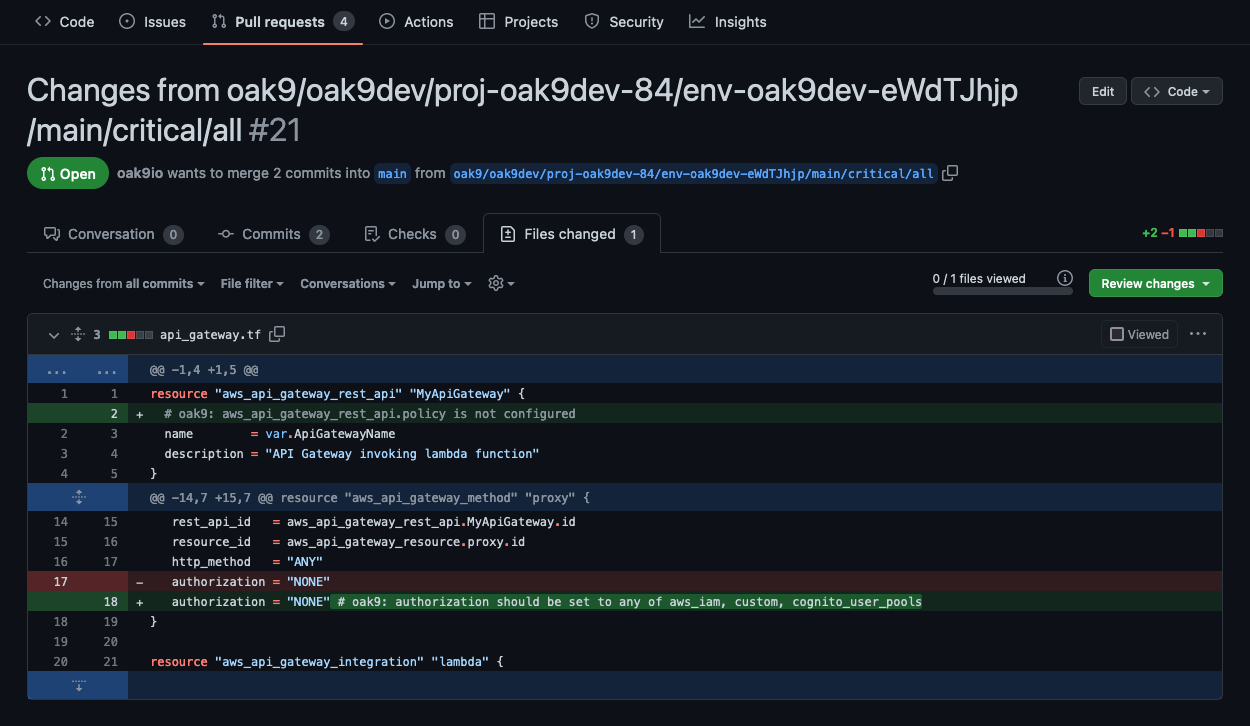1250x726 pixels.
Task: Click line number 21 in the diff
Action: [x=111, y=662]
